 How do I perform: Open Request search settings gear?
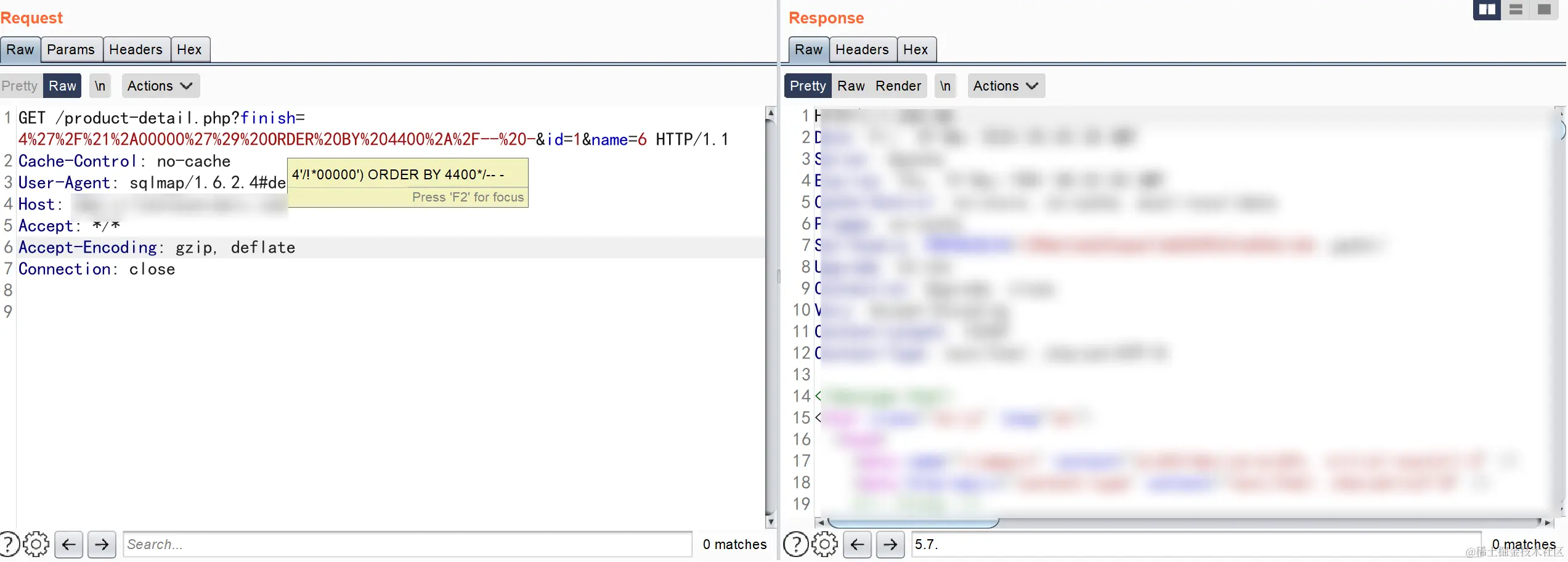[36, 544]
